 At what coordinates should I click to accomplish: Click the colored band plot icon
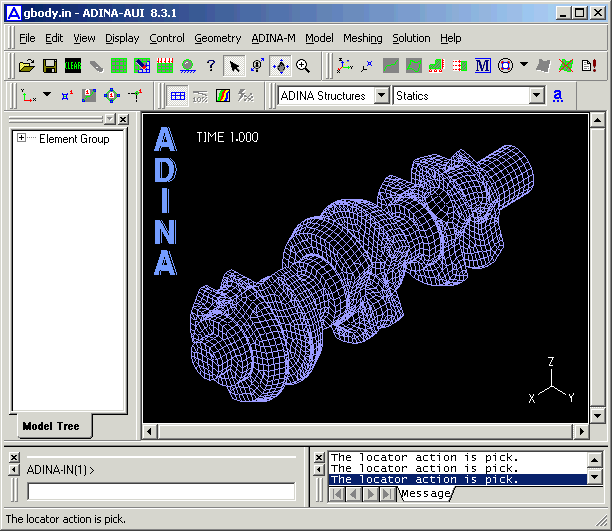point(223,96)
